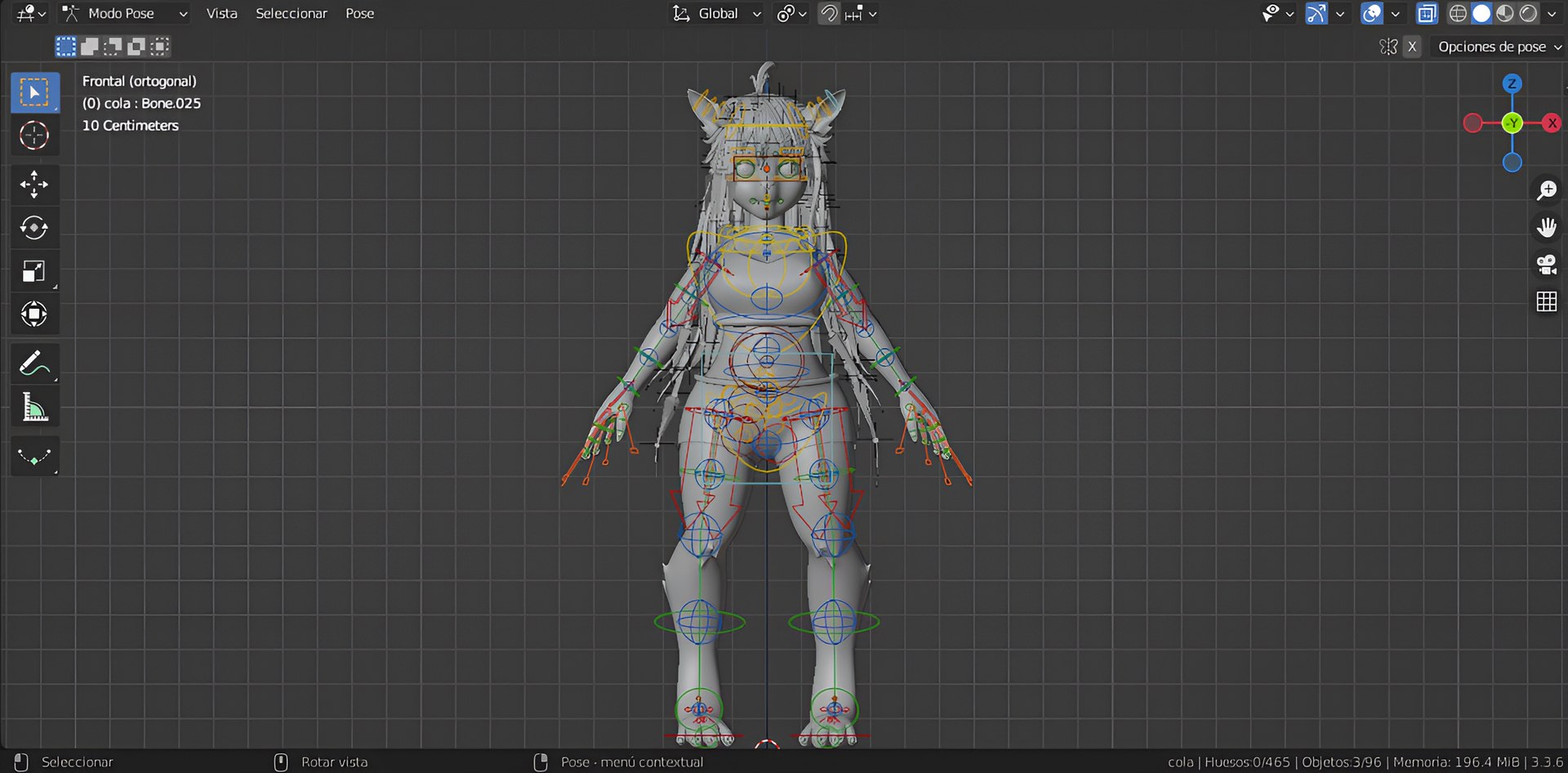Set selection mode to extend
This screenshot has width=1568, height=773.
tap(90, 47)
